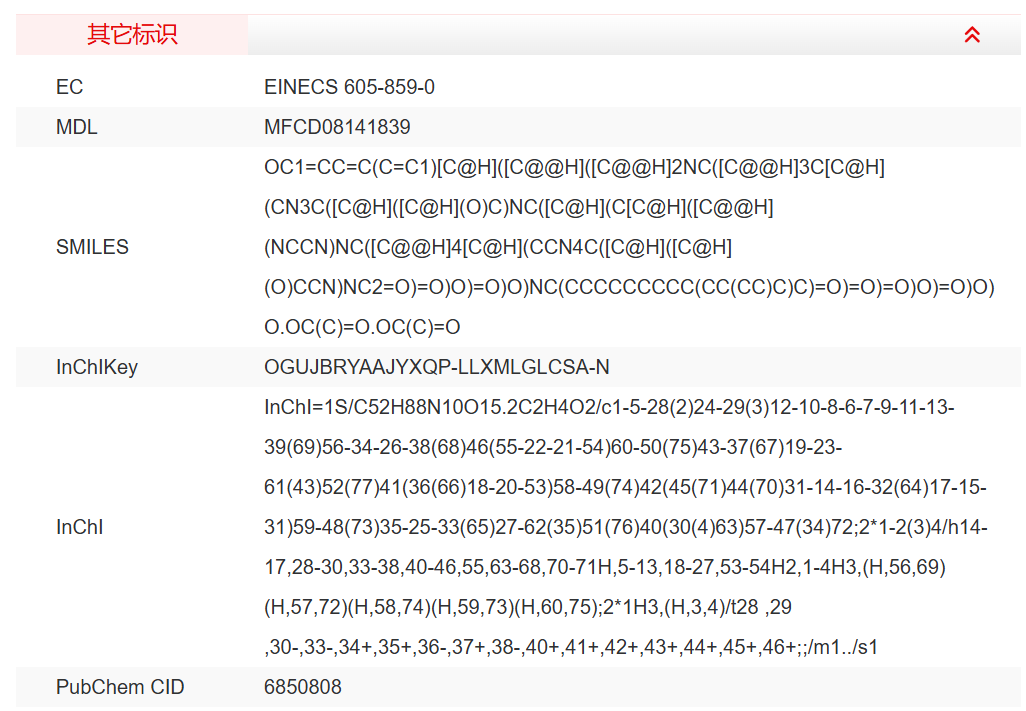This screenshot has height=711, width=1026.
Task: Click the InChI row label
Action: pyautogui.click(x=80, y=527)
